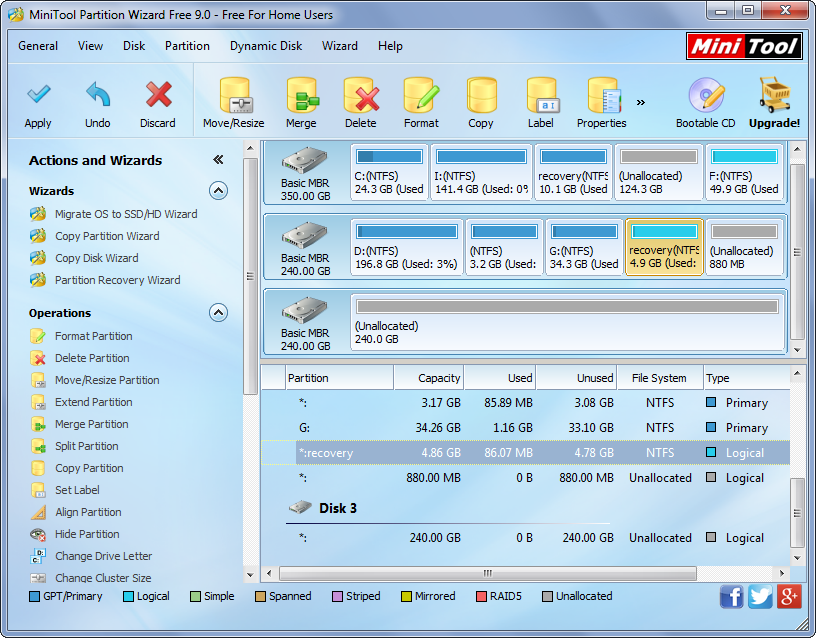Viewport: 816px width, 638px height.
Task: Click Change Drive Letter operation
Action: tap(91, 556)
